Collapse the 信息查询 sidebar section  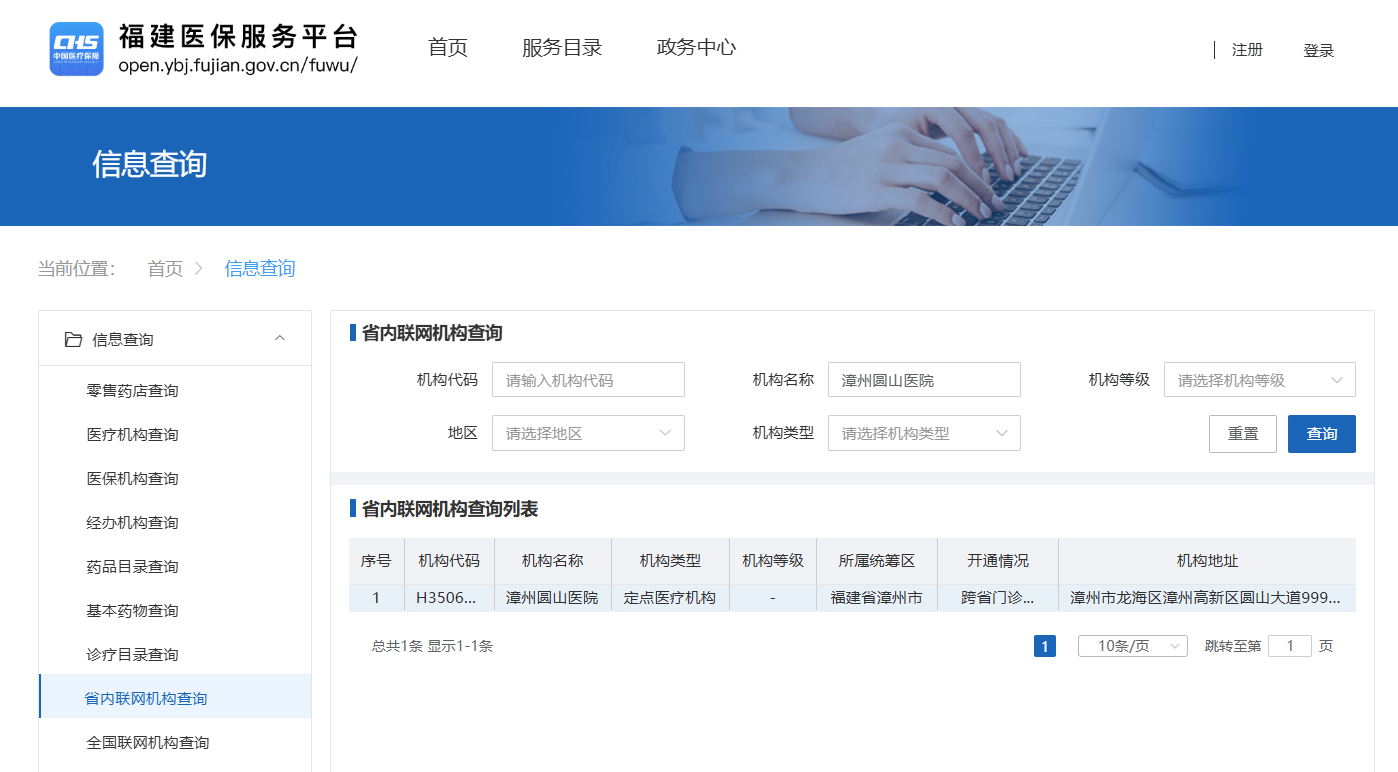click(280, 339)
